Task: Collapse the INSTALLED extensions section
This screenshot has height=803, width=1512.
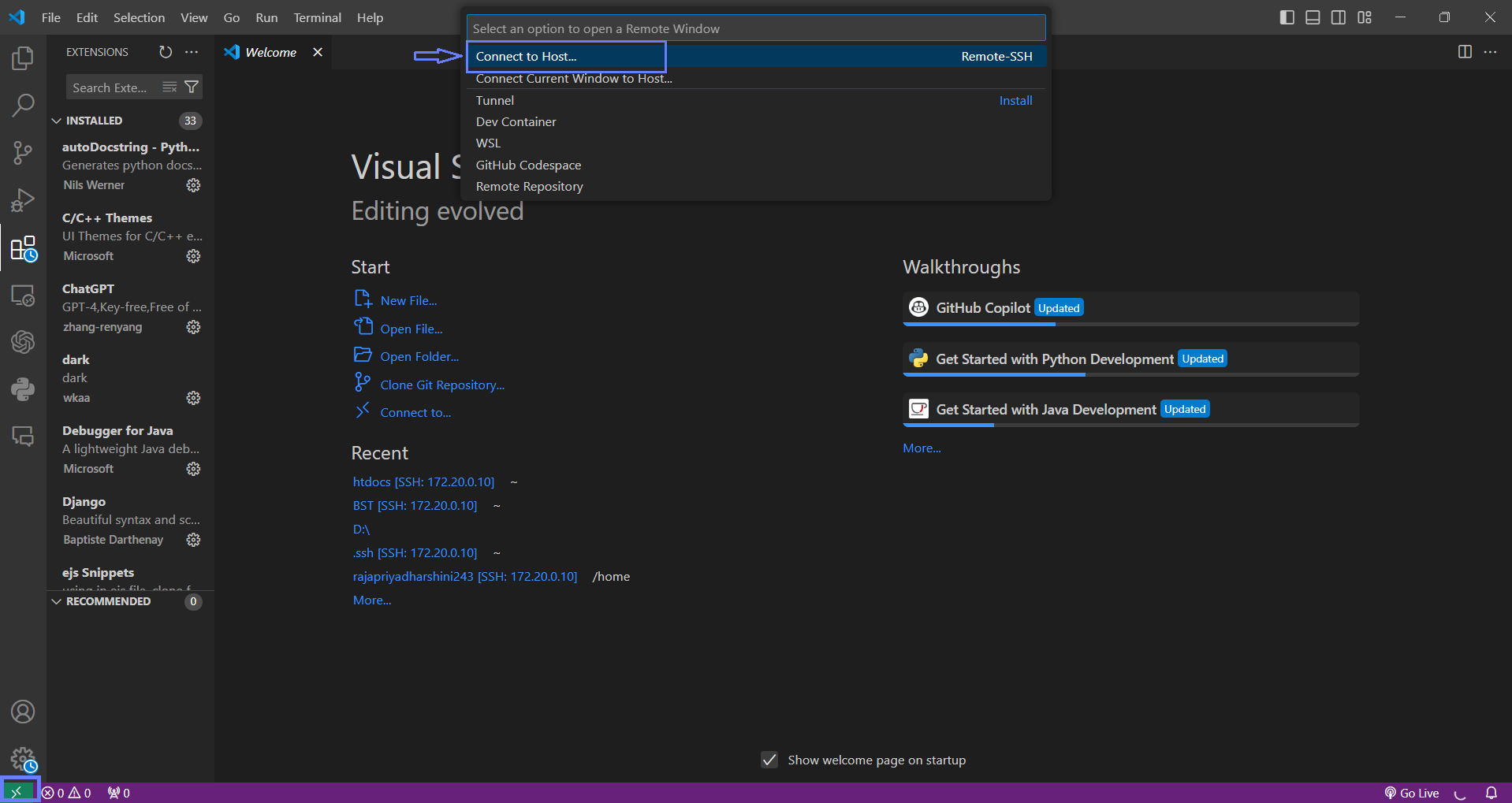Action: coord(57,121)
